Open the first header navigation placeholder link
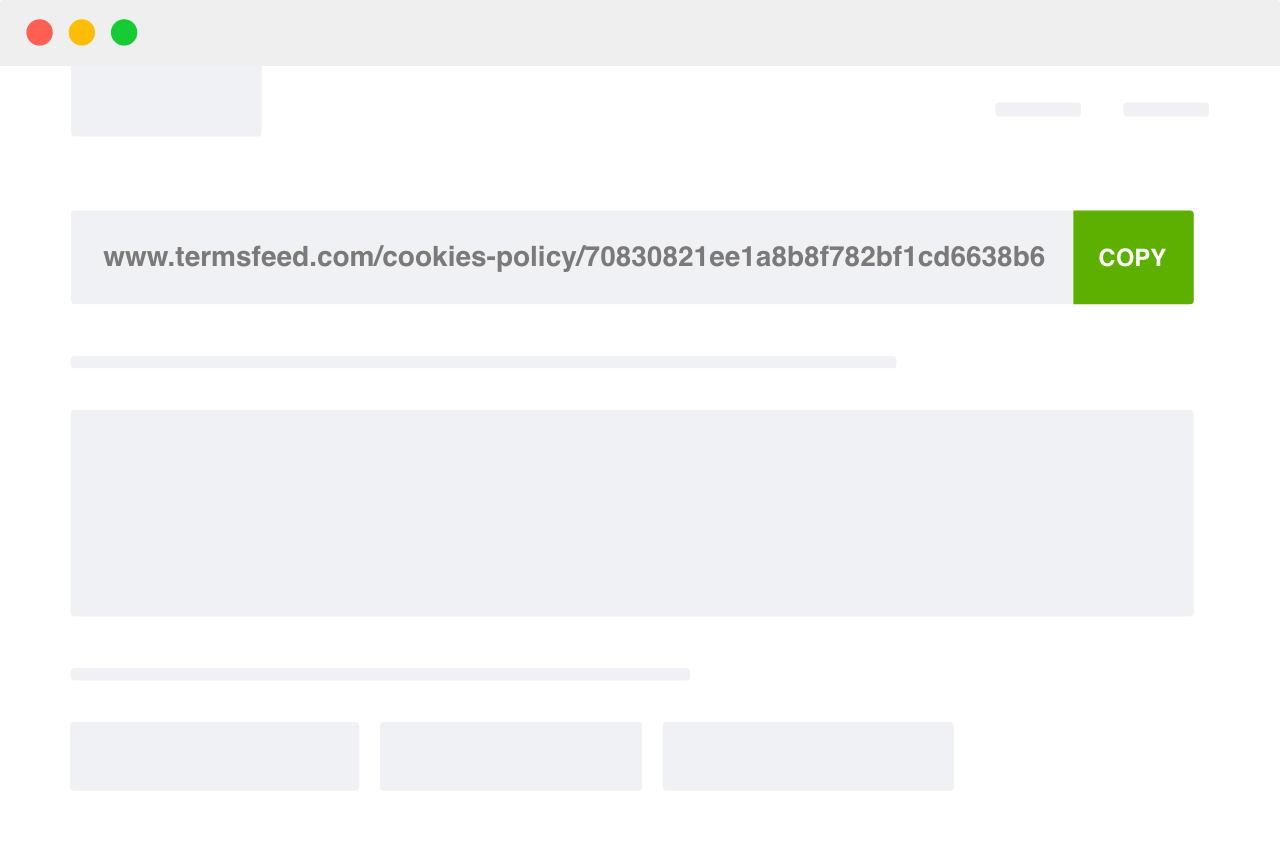Viewport: 1280px width, 854px height. (1038, 109)
